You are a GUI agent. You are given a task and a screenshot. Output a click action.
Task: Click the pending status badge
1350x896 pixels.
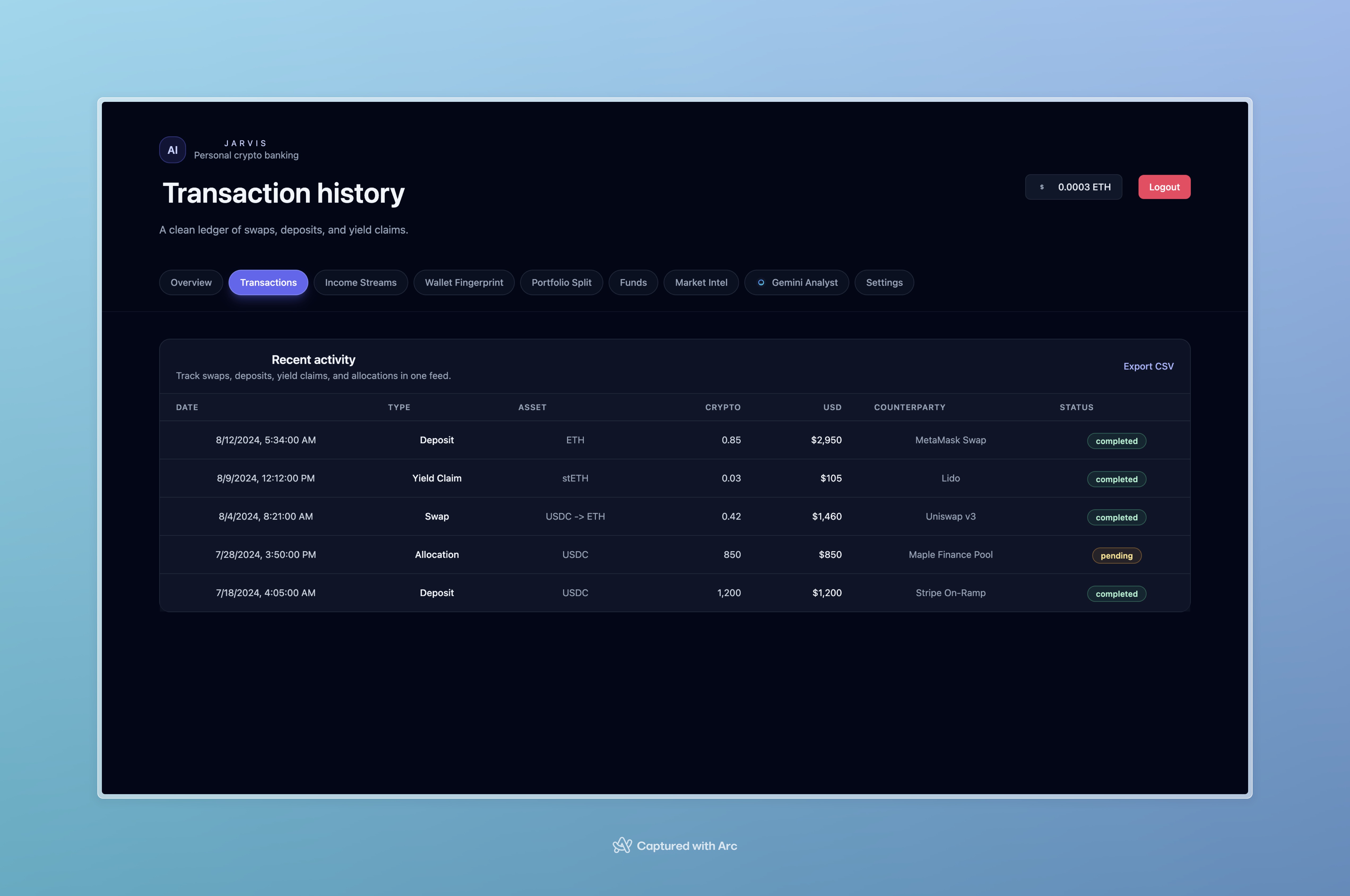click(x=1116, y=555)
